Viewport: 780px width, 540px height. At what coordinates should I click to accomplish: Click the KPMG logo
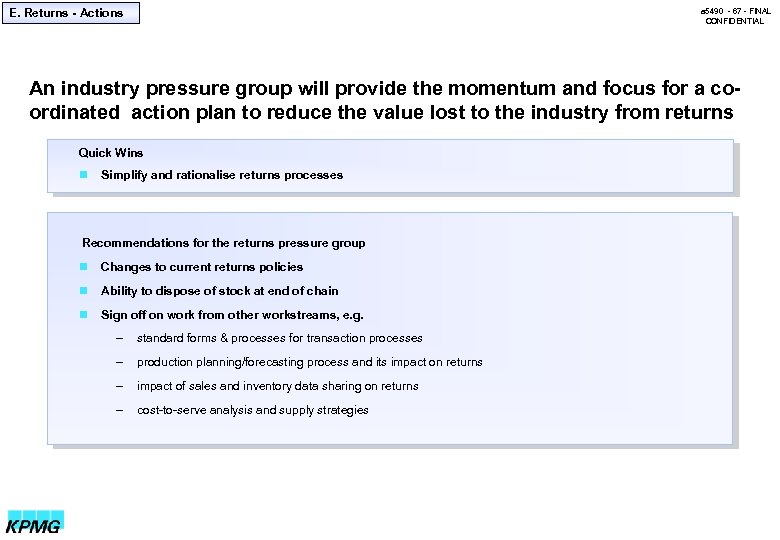click(35, 522)
